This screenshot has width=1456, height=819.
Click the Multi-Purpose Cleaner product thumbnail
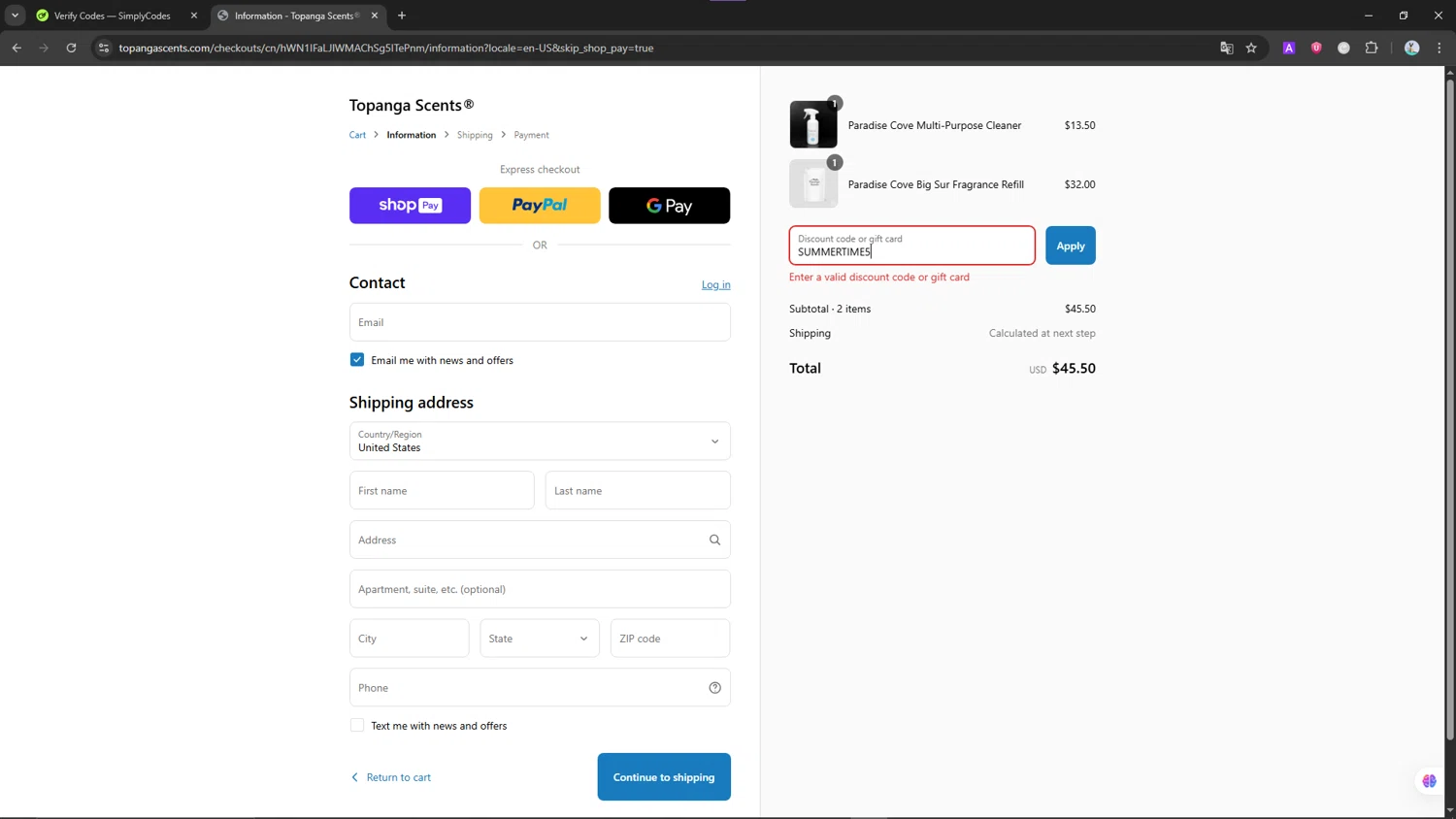pyautogui.click(x=813, y=124)
